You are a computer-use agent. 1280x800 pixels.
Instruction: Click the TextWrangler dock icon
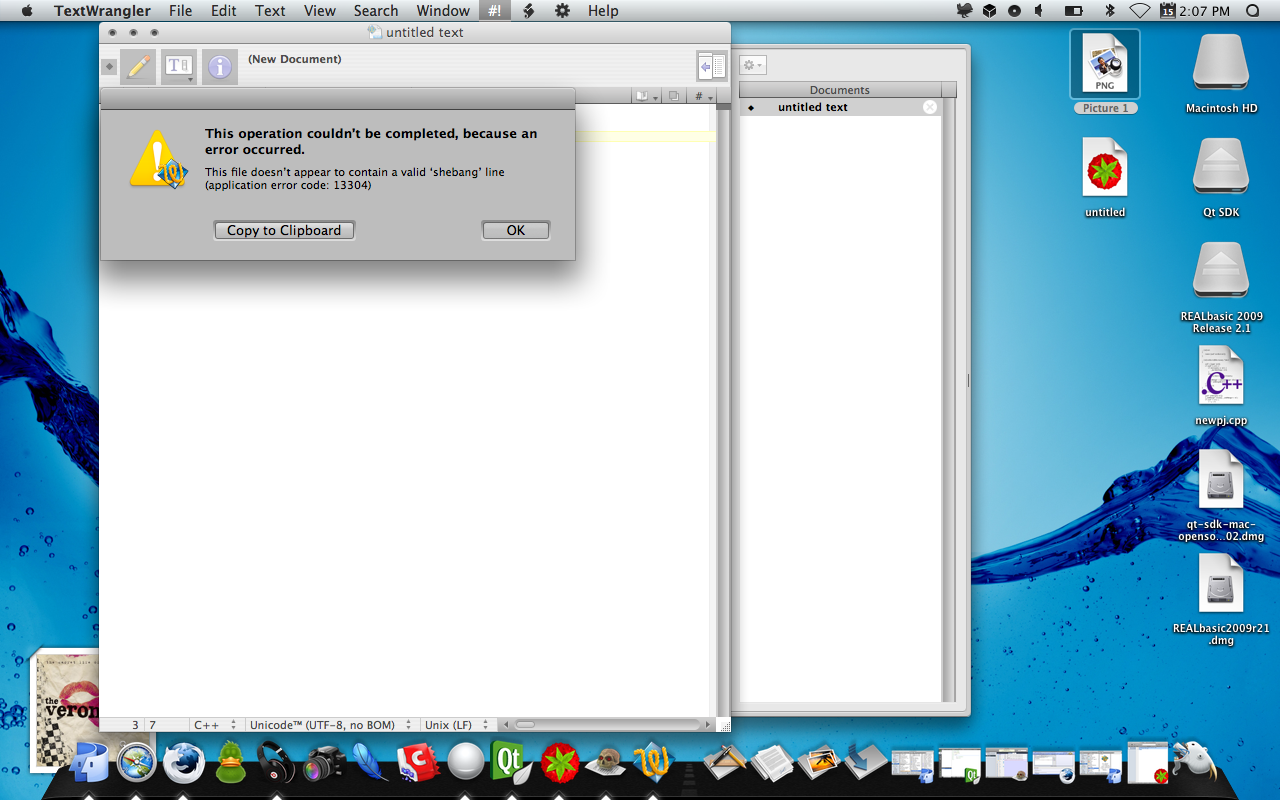click(652, 764)
